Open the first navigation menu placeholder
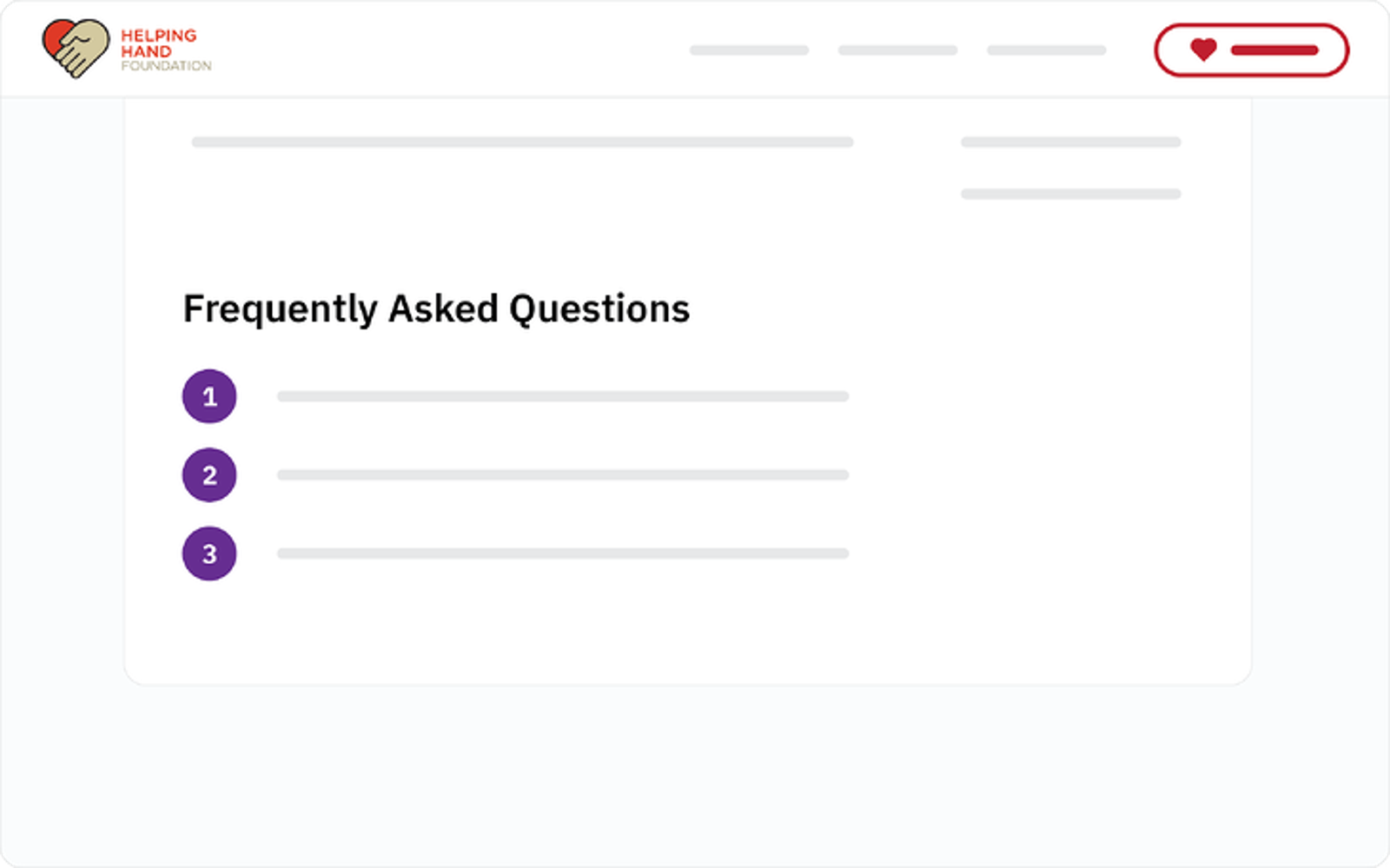The height and width of the screenshot is (868, 1390). [749, 50]
